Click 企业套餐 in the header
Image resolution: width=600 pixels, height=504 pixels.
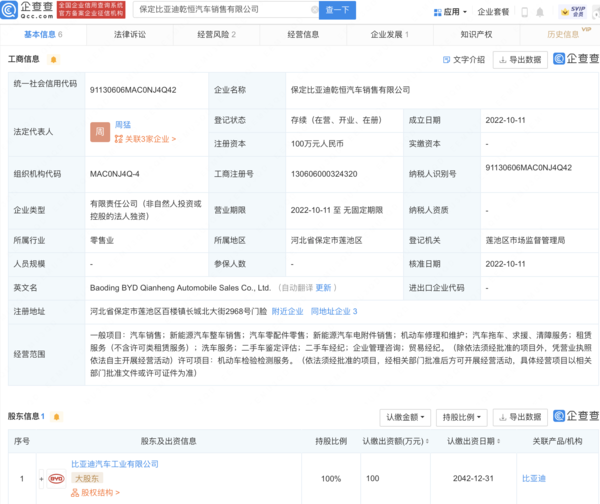pyautogui.click(x=493, y=12)
